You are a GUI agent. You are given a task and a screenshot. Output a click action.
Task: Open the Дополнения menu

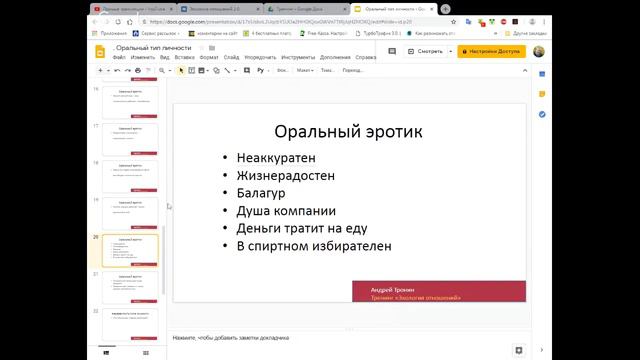point(335,58)
